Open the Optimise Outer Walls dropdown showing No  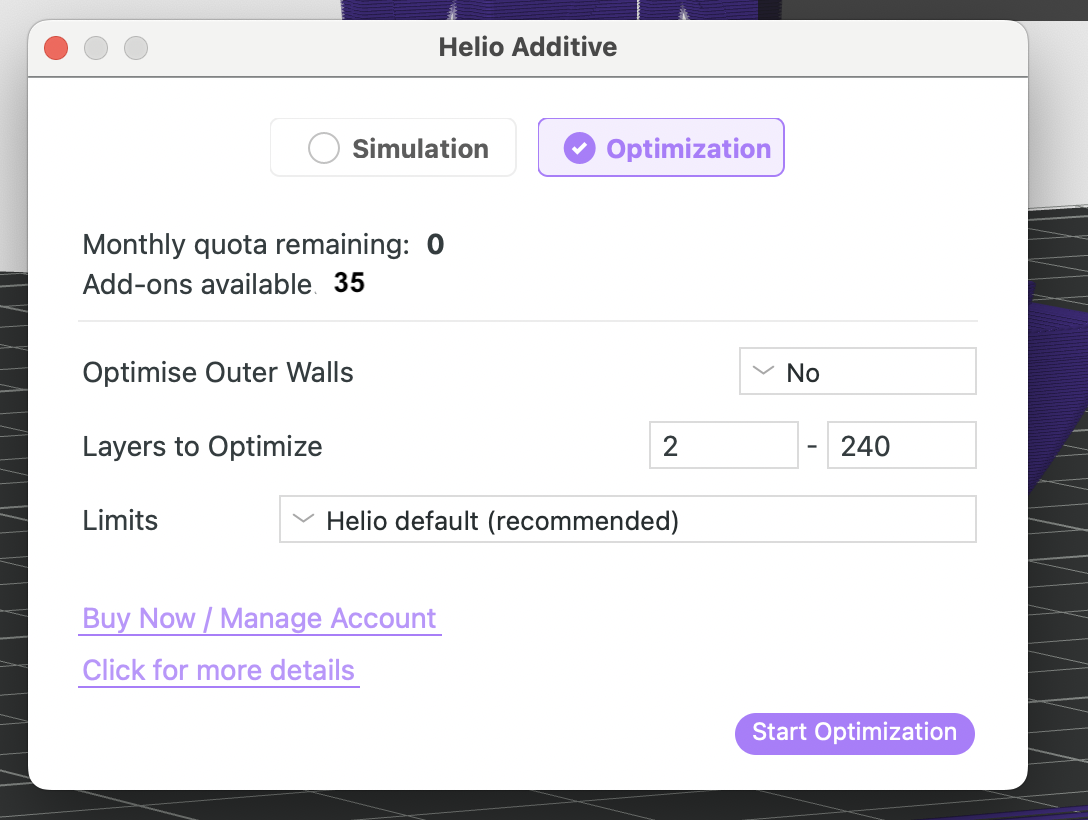[x=857, y=370]
